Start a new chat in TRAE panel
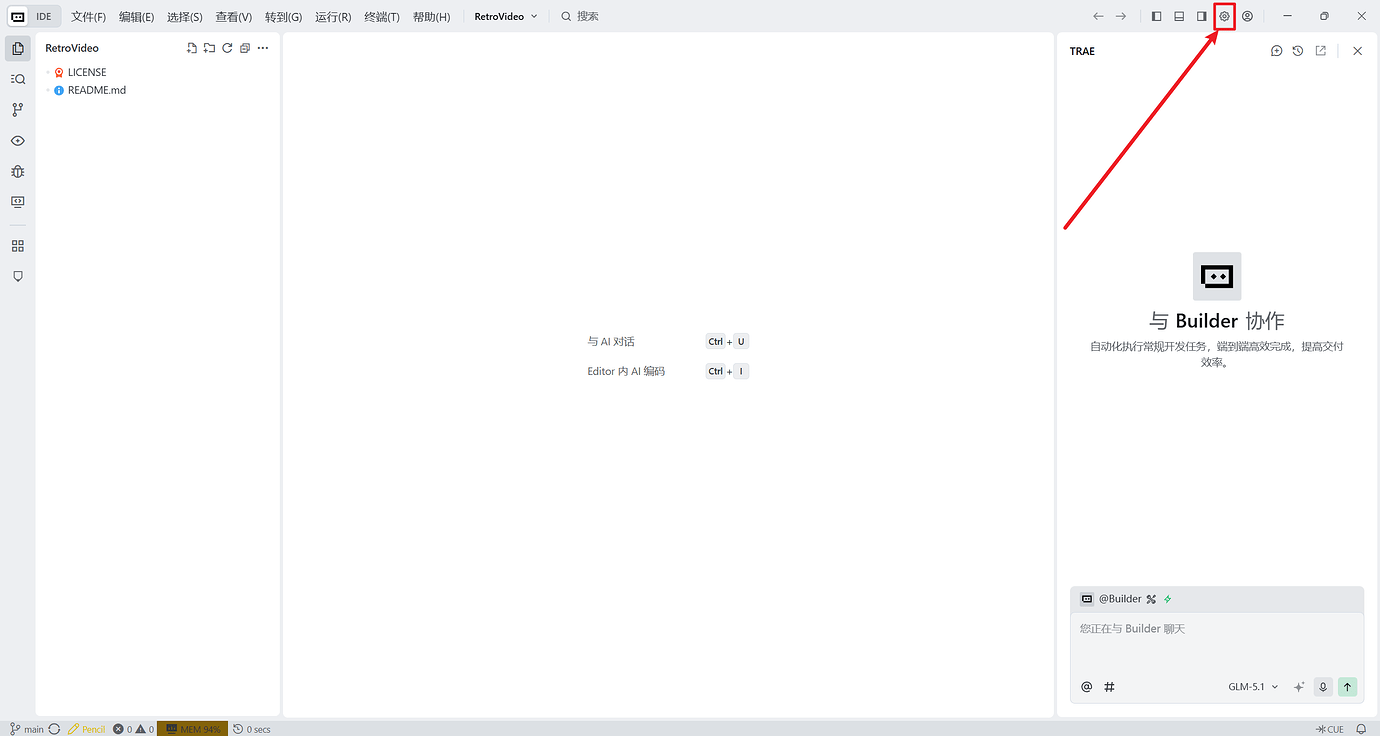This screenshot has height=736, width=1380. click(x=1276, y=51)
